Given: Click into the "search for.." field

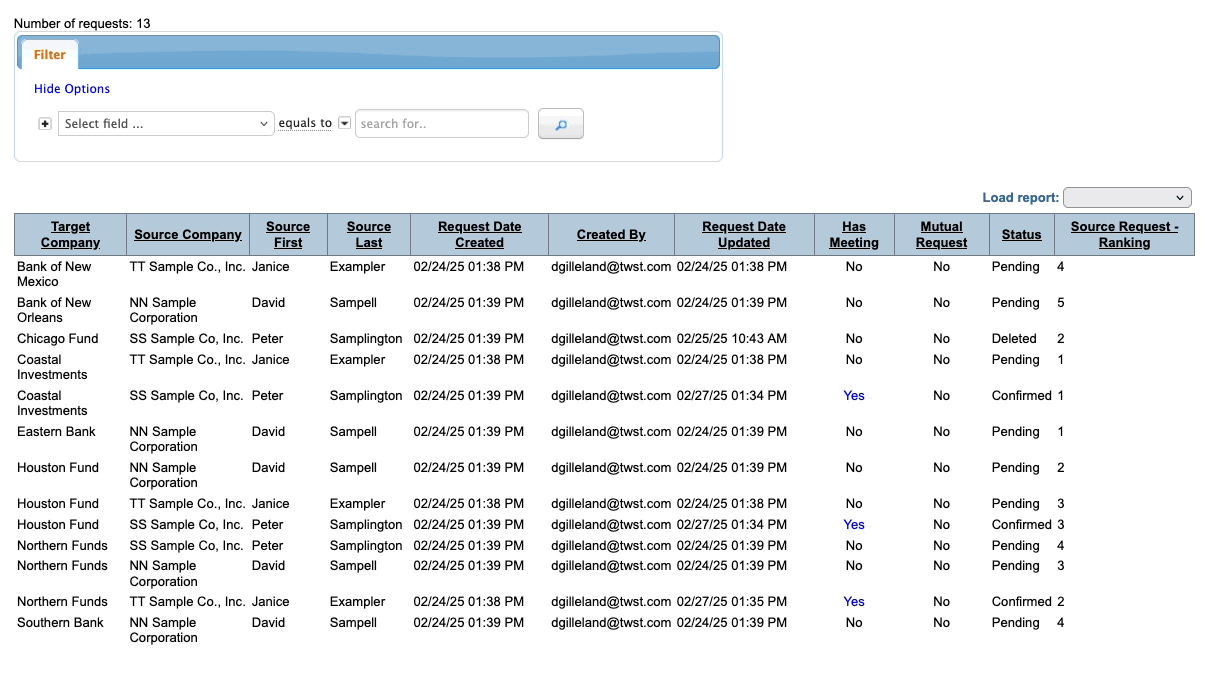Looking at the screenshot, I should coord(441,124).
